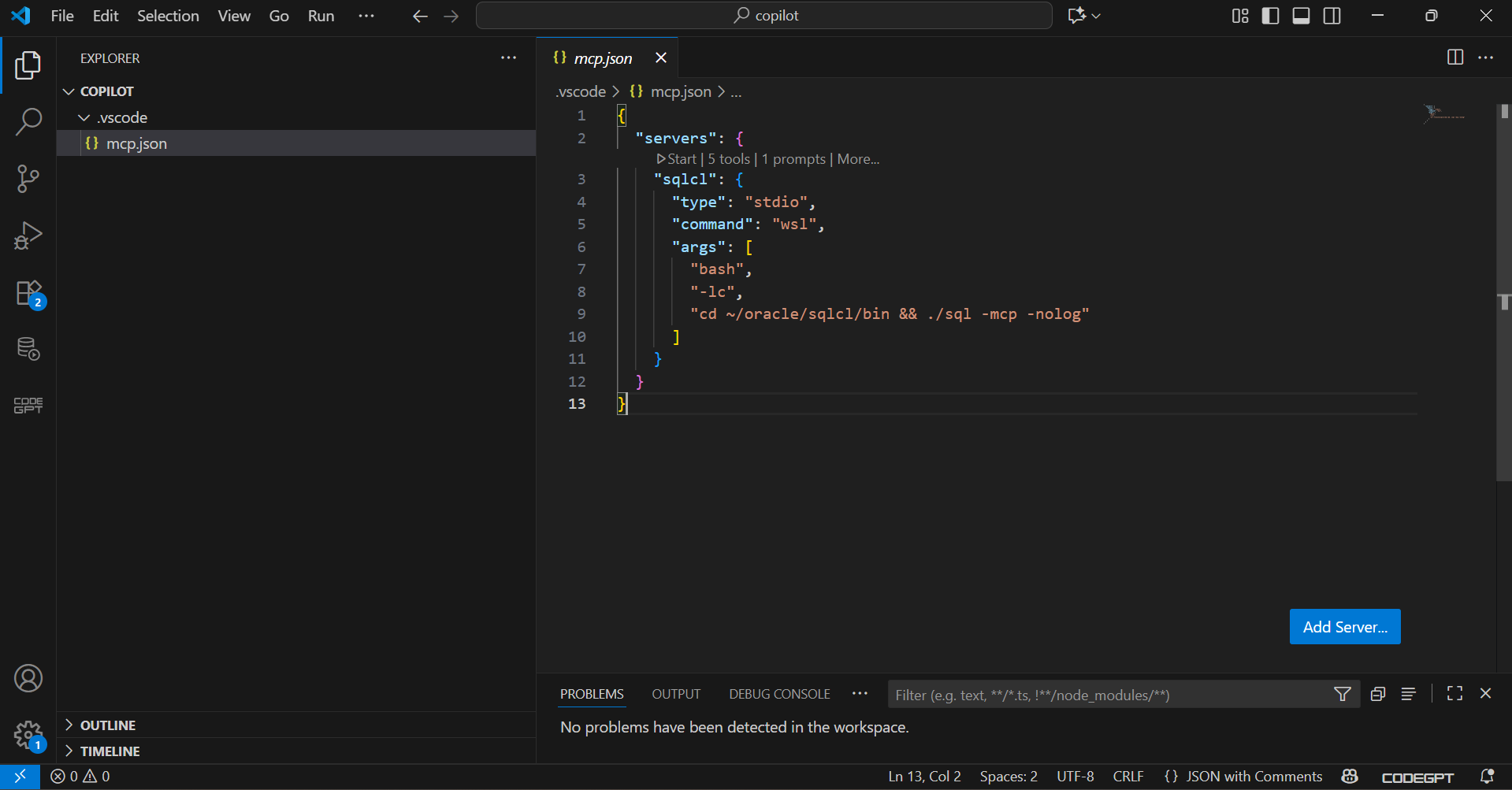Click Start above the sqlcl server
Screen dimensions: 1512x790
tap(677, 159)
